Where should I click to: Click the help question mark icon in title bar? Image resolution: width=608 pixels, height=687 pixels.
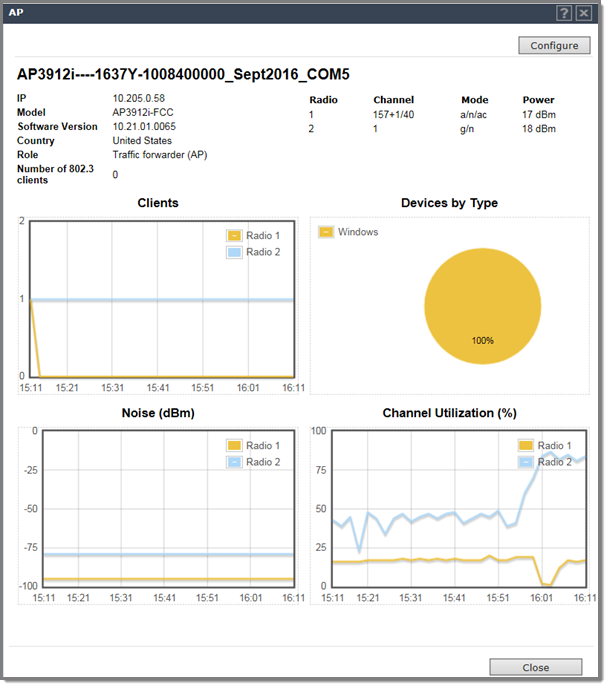[x=565, y=13]
